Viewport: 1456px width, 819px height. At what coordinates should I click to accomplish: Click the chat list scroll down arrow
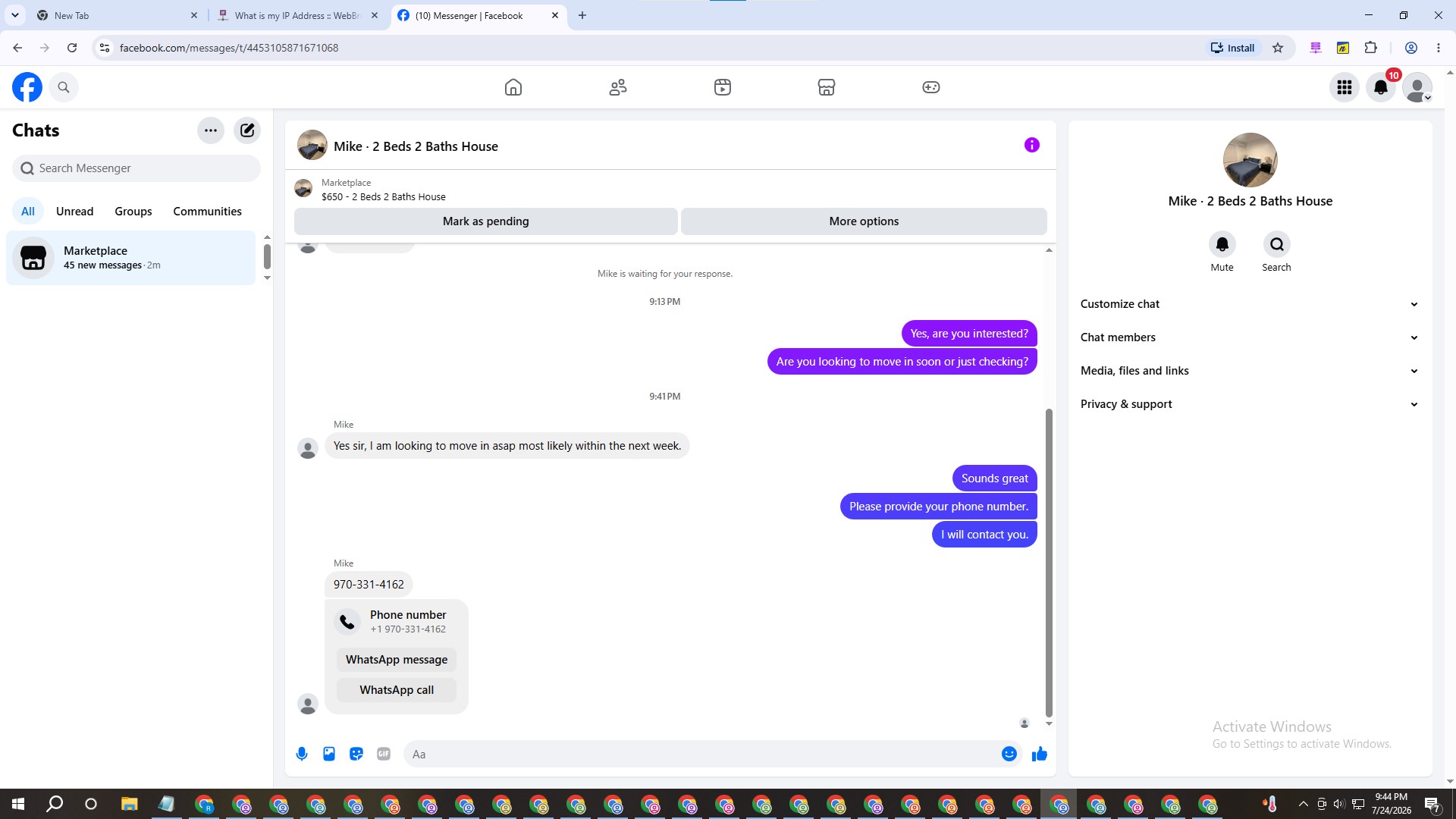pyautogui.click(x=267, y=278)
